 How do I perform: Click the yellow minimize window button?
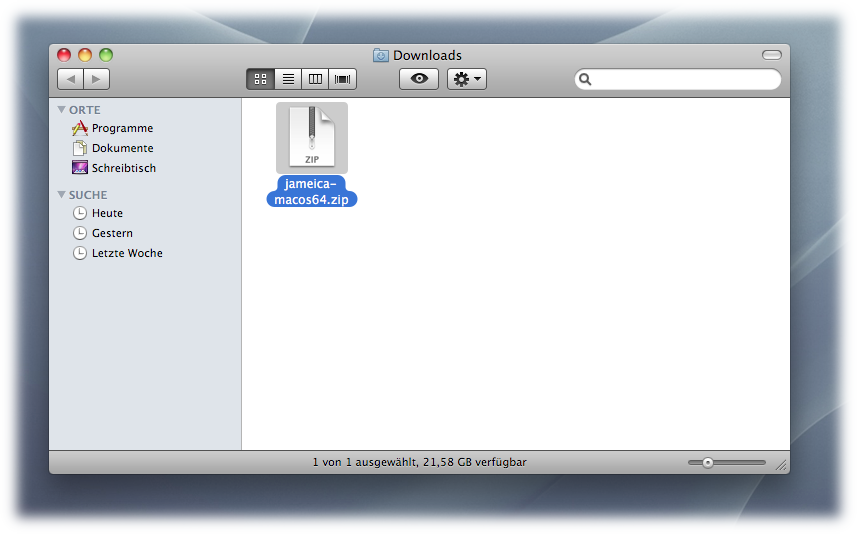[x=85, y=55]
